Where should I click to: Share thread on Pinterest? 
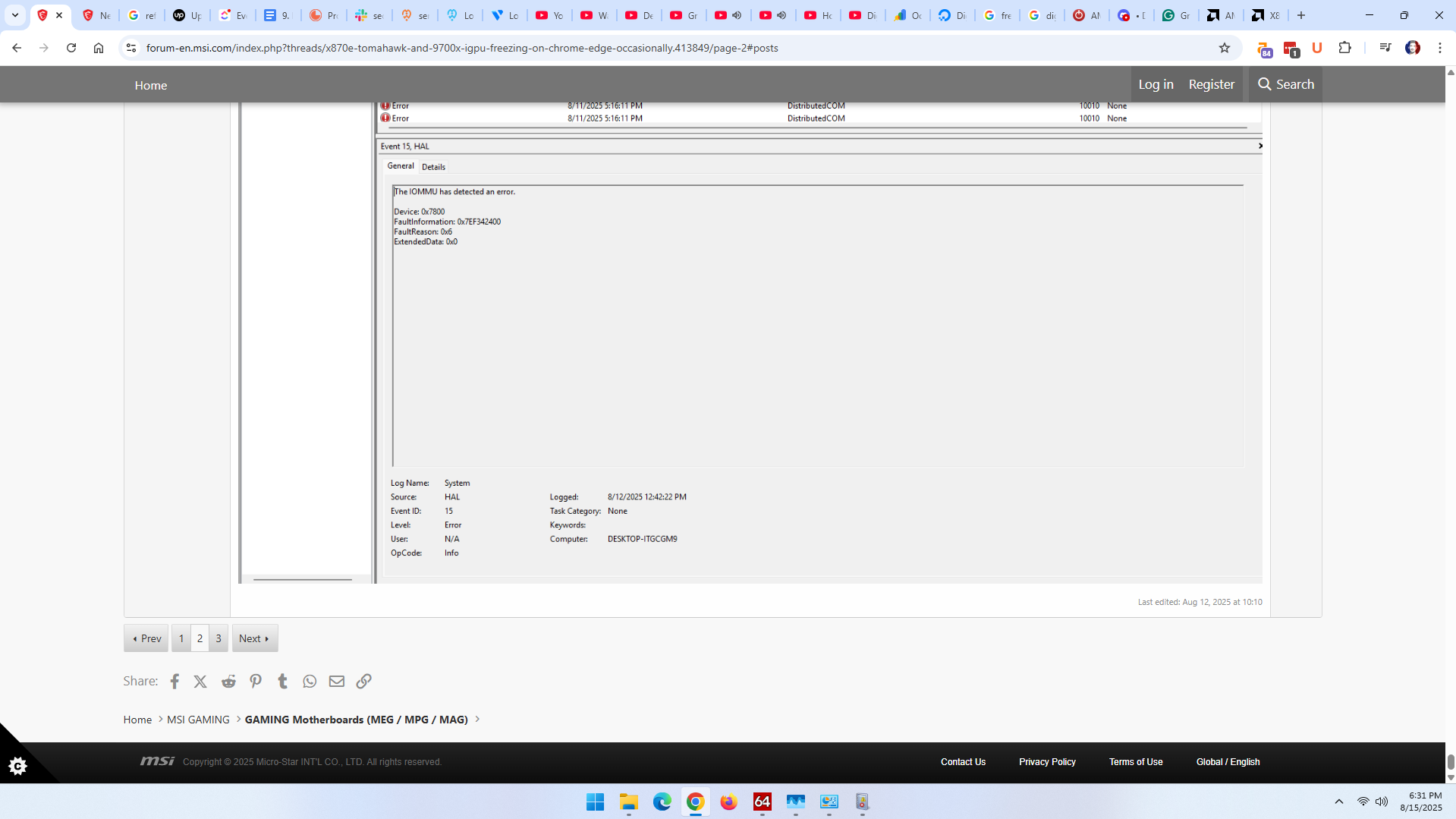point(256,682)
